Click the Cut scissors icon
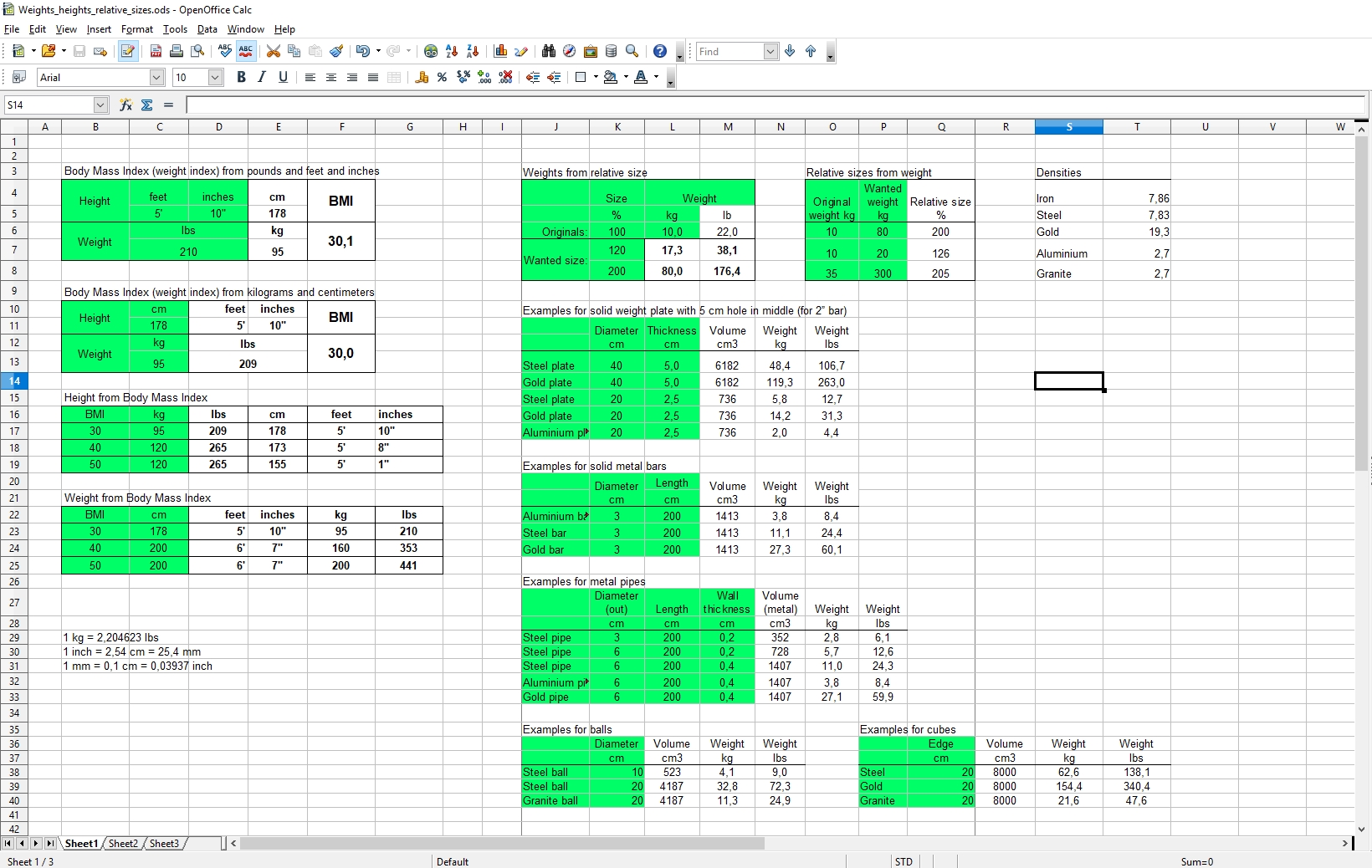Image resolution: width=1372 pixels, height=868 pixels. tap(274, 51)
